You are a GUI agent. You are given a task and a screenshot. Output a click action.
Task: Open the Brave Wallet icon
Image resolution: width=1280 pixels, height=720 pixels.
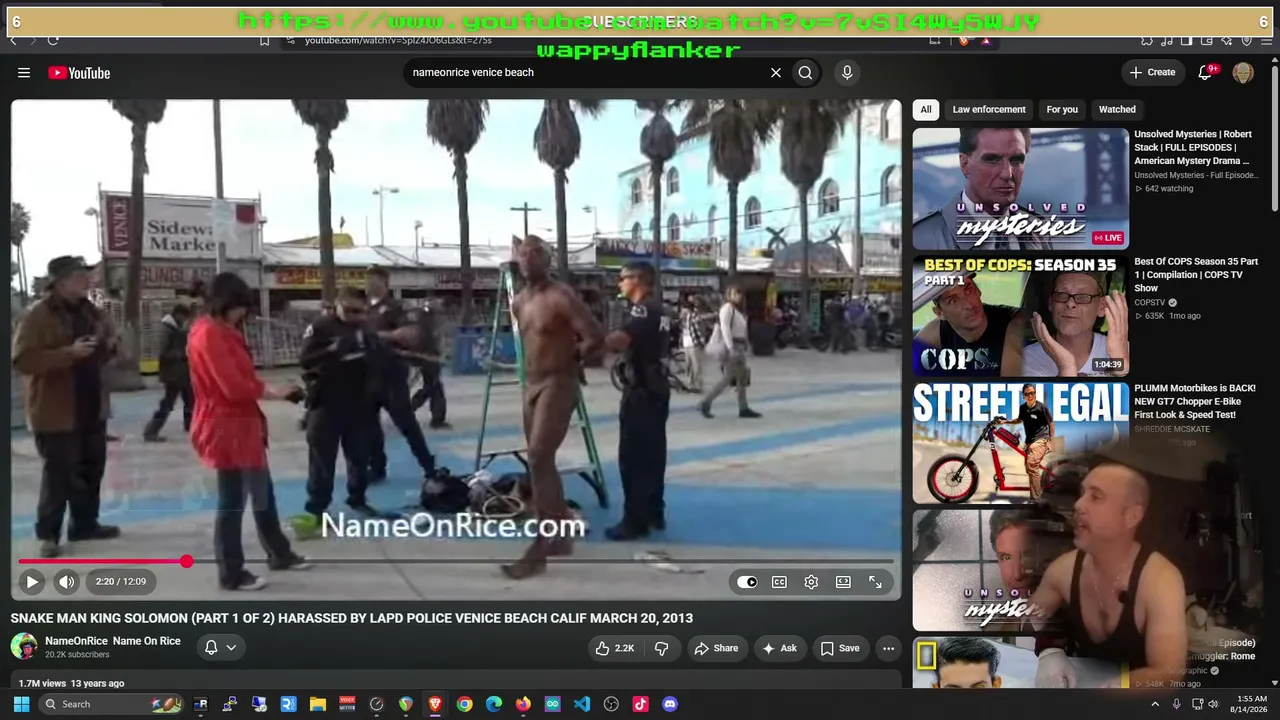pyautogui.click(x=1207, y=40)
